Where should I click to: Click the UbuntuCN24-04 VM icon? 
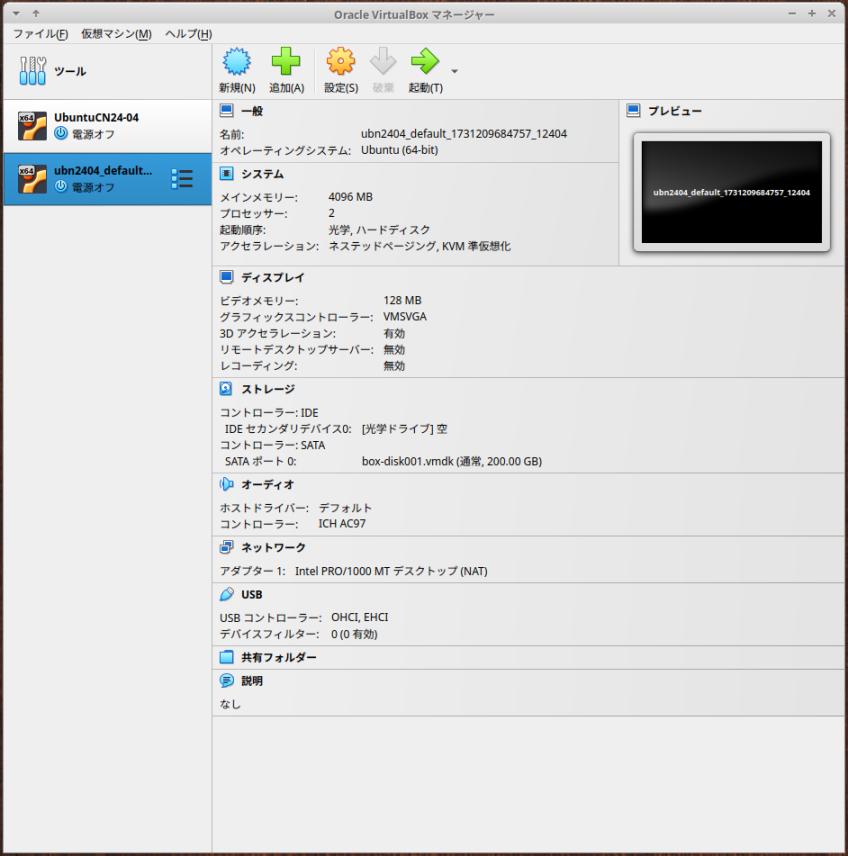(x=32, y=126)
